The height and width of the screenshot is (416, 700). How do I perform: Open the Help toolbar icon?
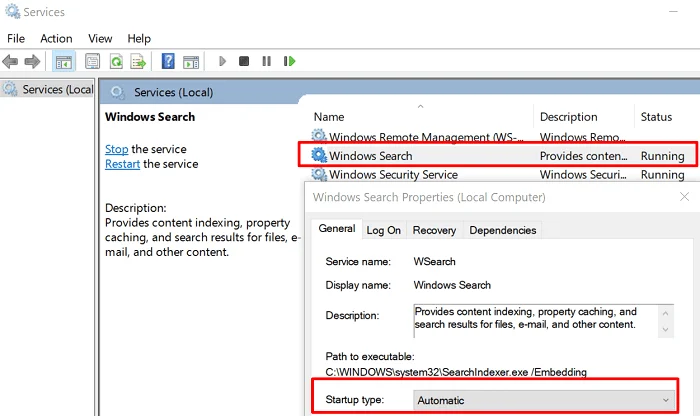pyautogui.click(x=168, y=61)
